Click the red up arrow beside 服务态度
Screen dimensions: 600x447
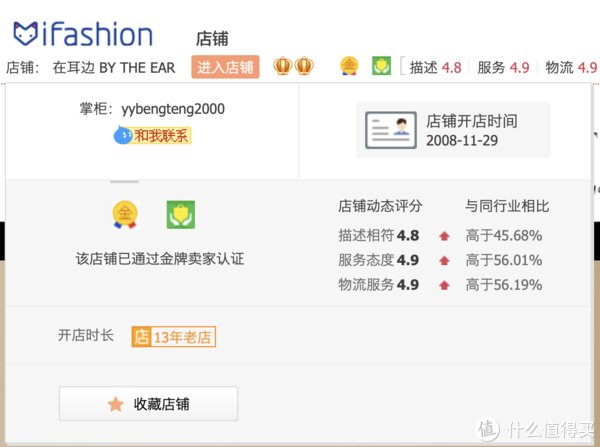(444, 261)
